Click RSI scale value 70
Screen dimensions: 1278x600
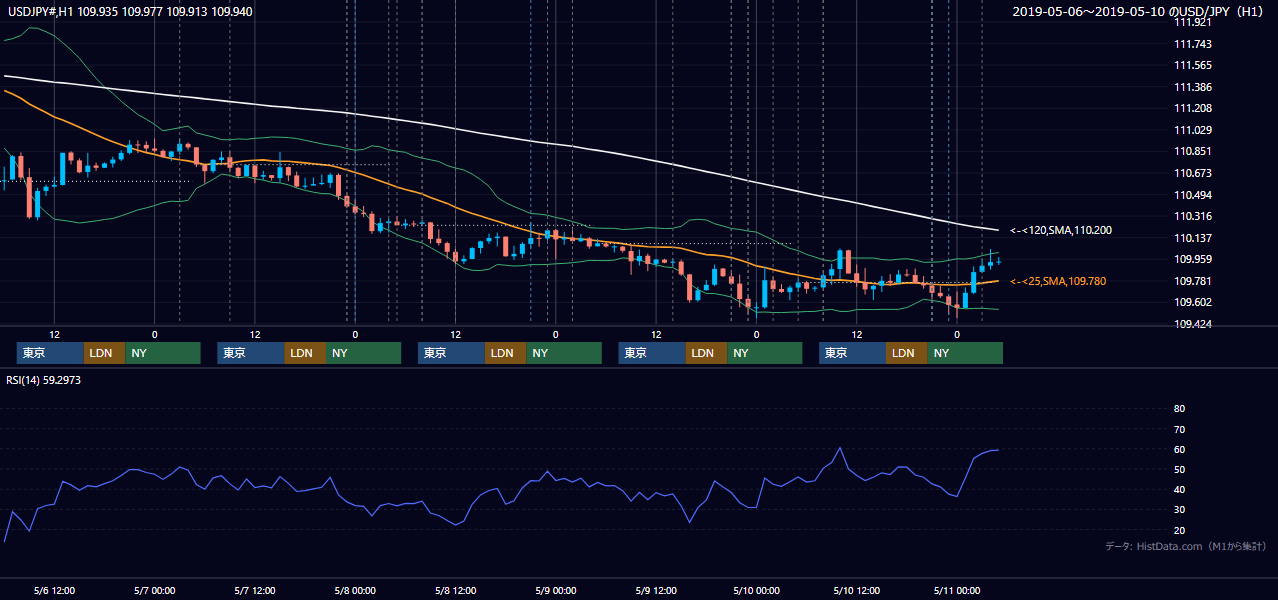click(x=1179, y=429)
